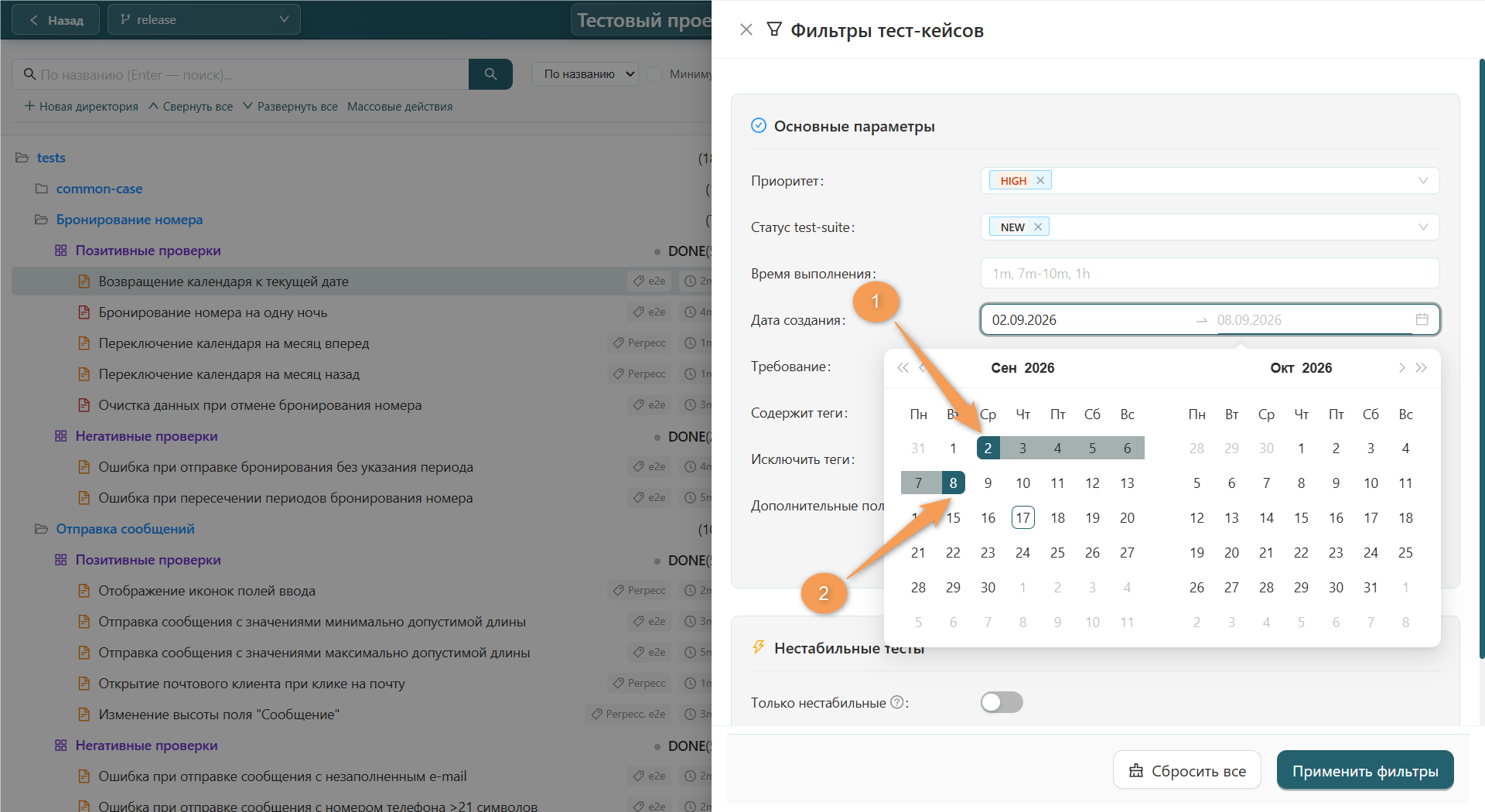Open Переключение календаря на месяц вперед test case

234,343
